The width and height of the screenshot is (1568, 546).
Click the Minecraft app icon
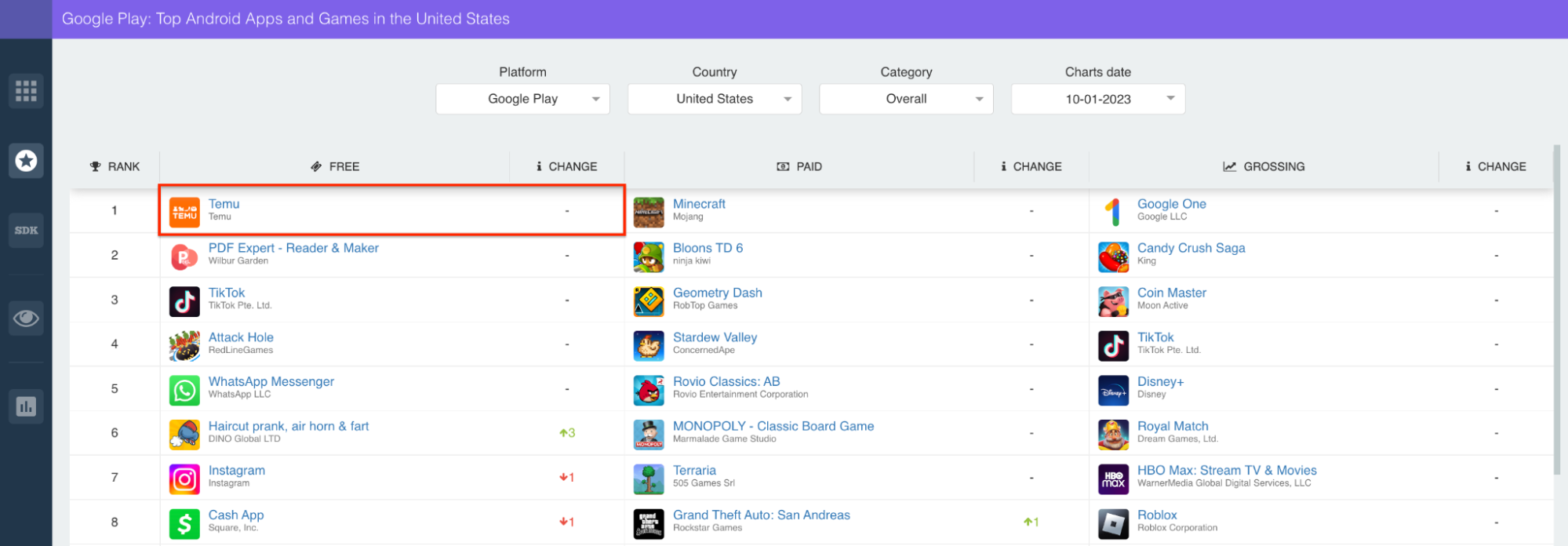tap(649, 212)
